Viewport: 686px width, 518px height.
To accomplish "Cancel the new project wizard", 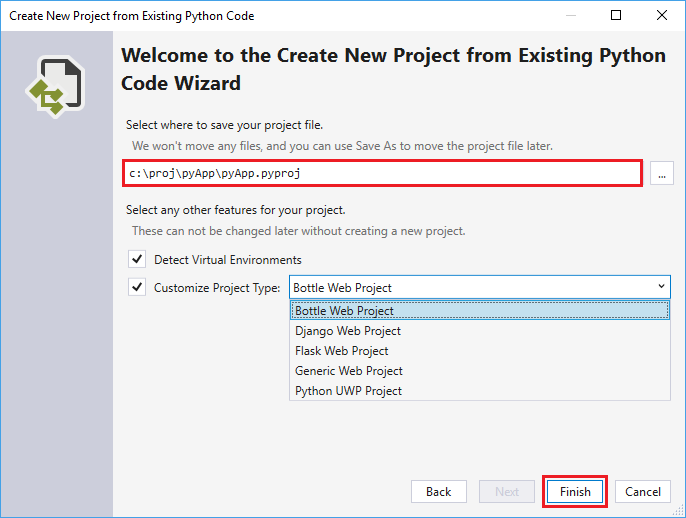I will point(643,492).
